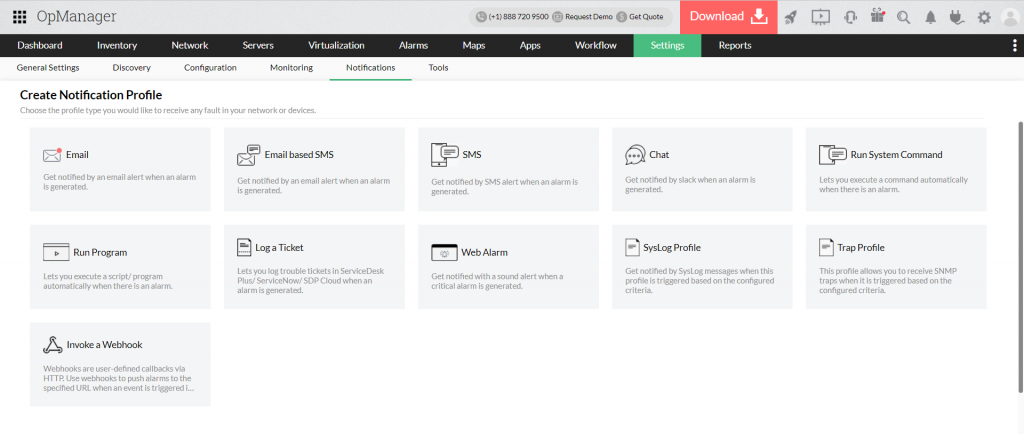Open the vertical three-dot menu

(1015, 45)
